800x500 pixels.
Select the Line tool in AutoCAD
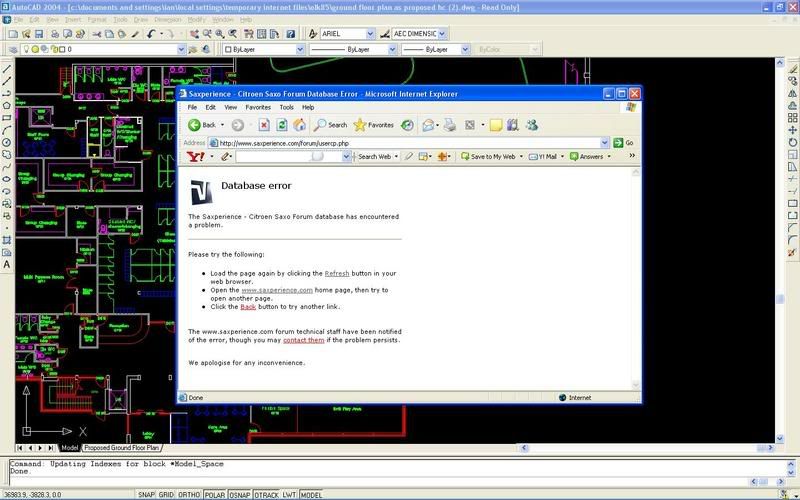[7, 69]
